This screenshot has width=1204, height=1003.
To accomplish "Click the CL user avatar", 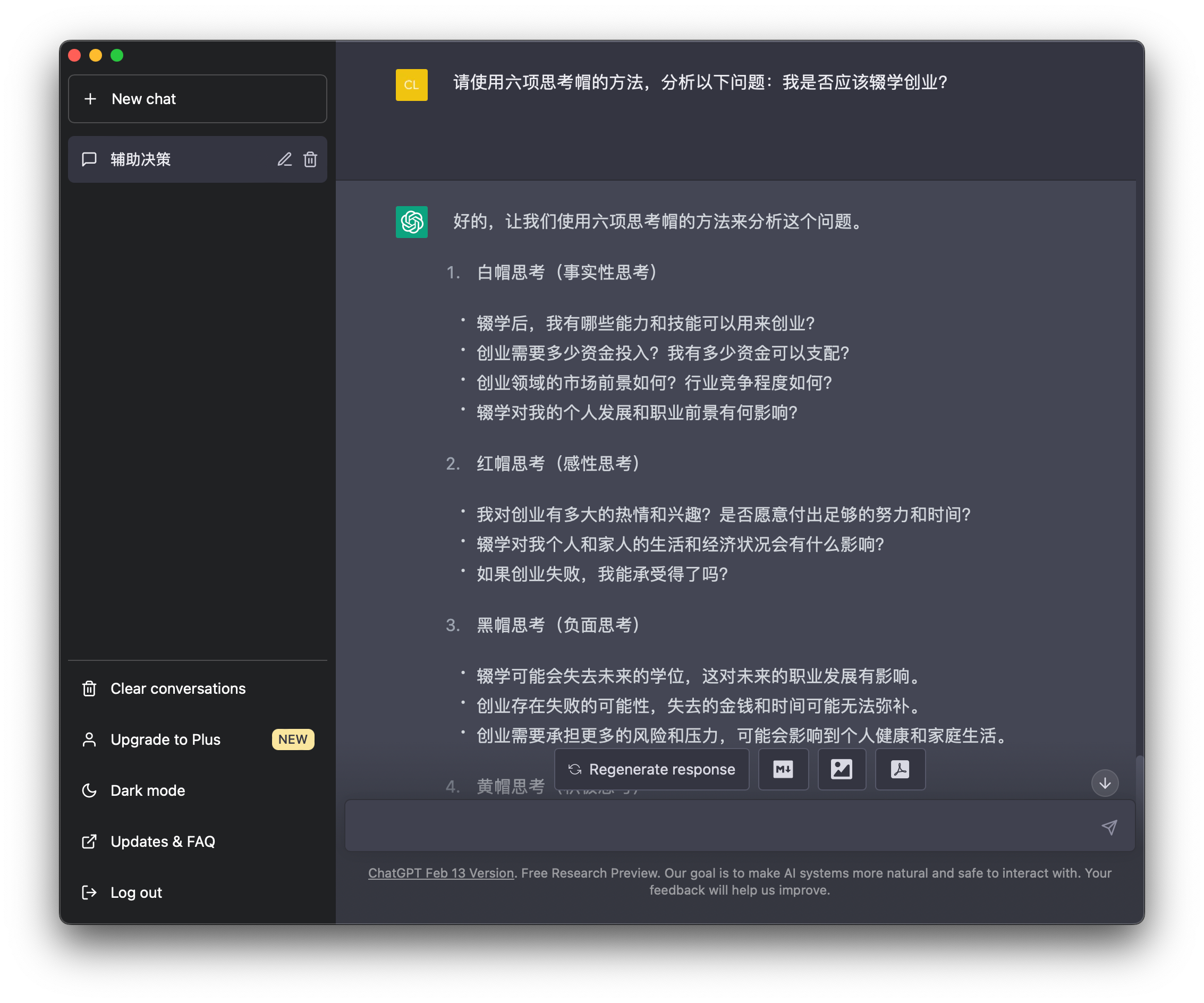I will [411, 85].
